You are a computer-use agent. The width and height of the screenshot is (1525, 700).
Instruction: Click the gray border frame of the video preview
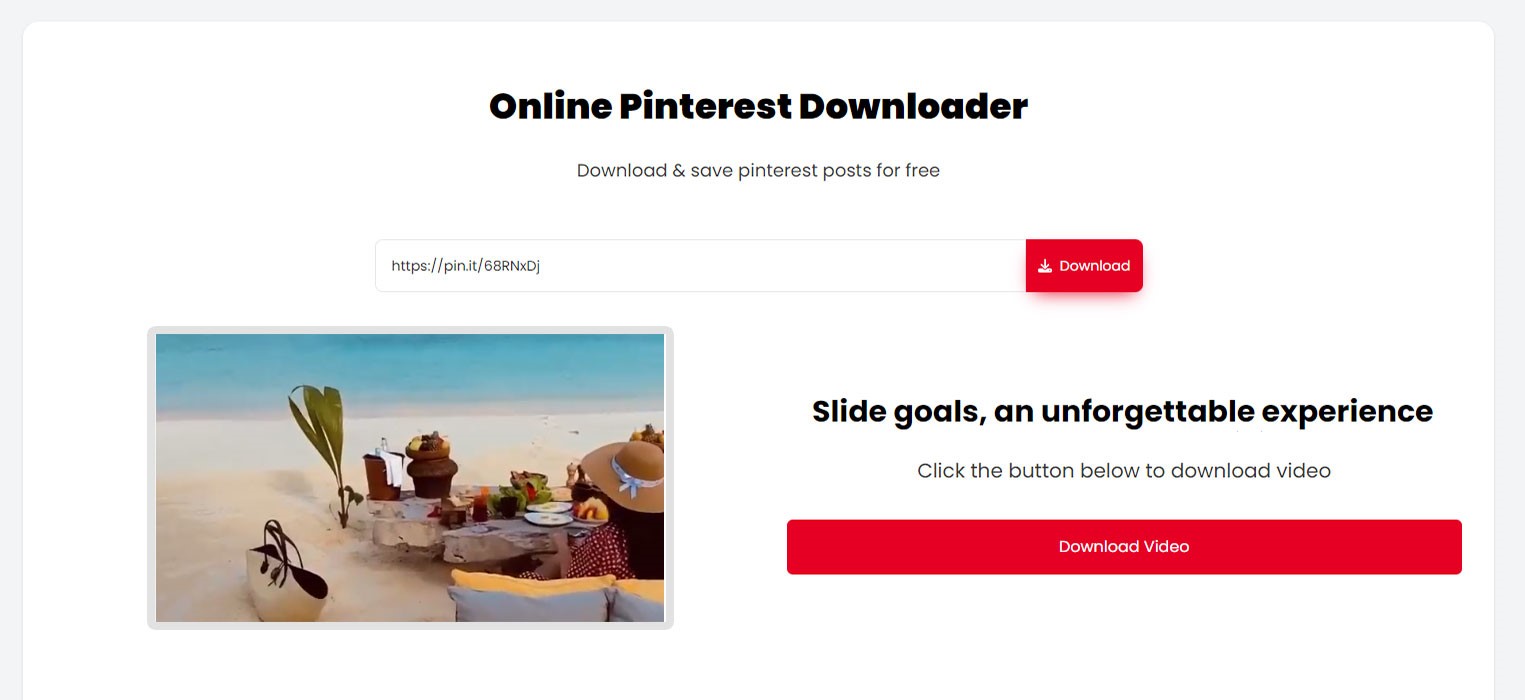pos(151,478)
